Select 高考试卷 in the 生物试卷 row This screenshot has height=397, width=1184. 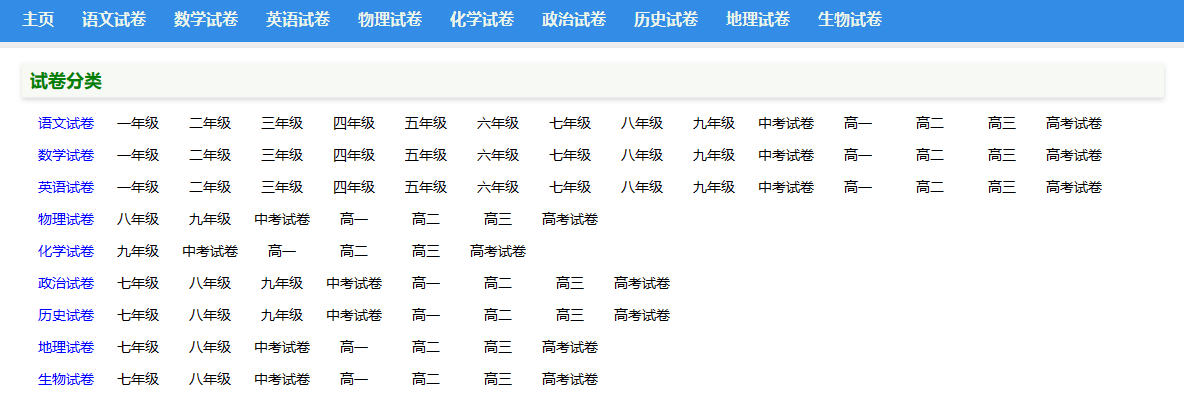[x=570, y=379]
